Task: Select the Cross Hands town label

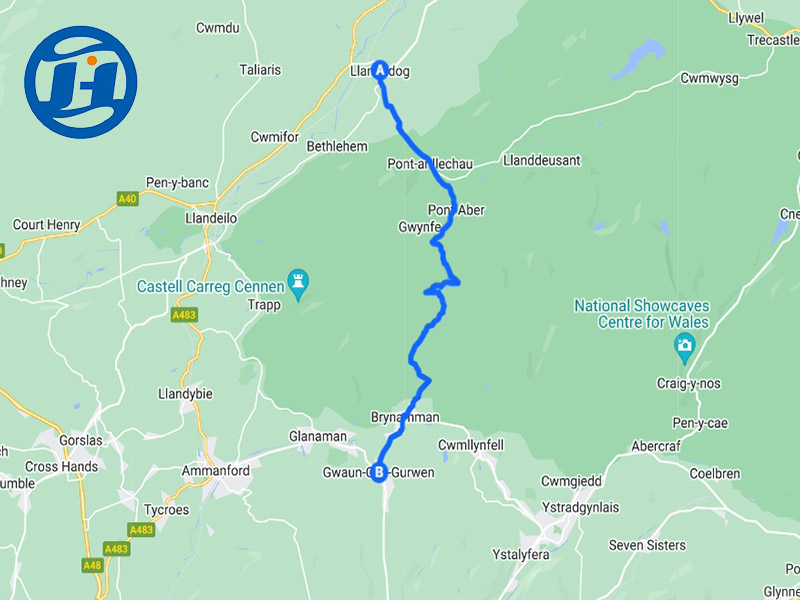Action: (x=62, y=466)
